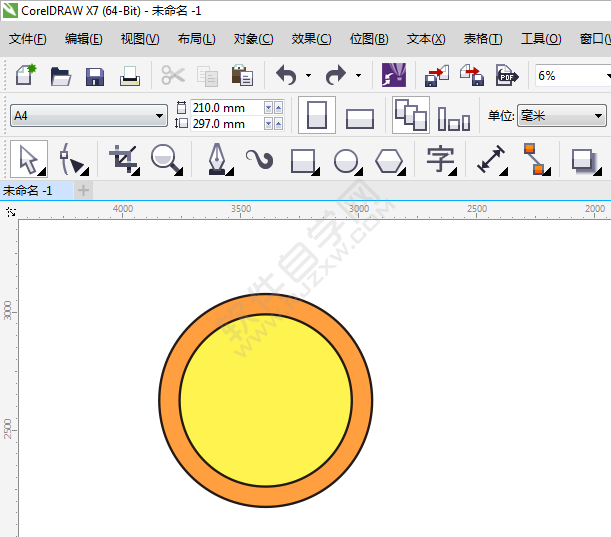Activate the Zoom magnifier tool
Screen dimensions: 611x537
pos(165,159)
